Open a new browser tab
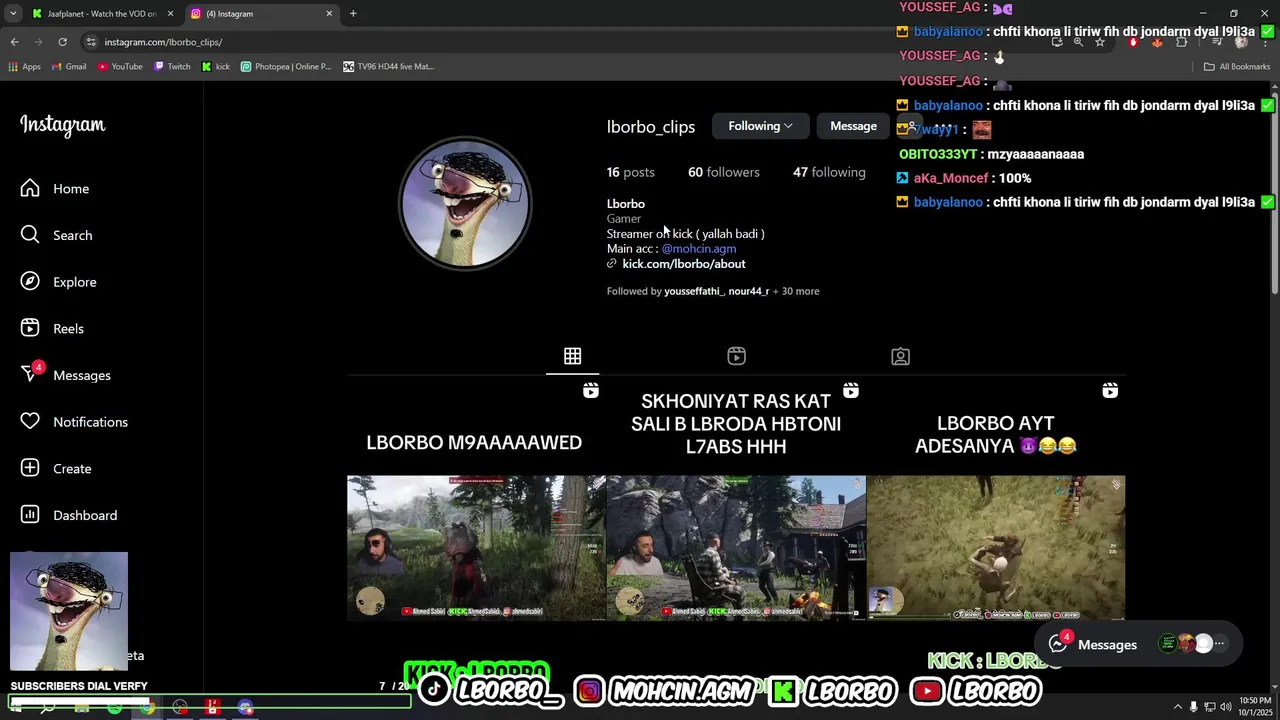1280x720 pixels. click(353, 14)
